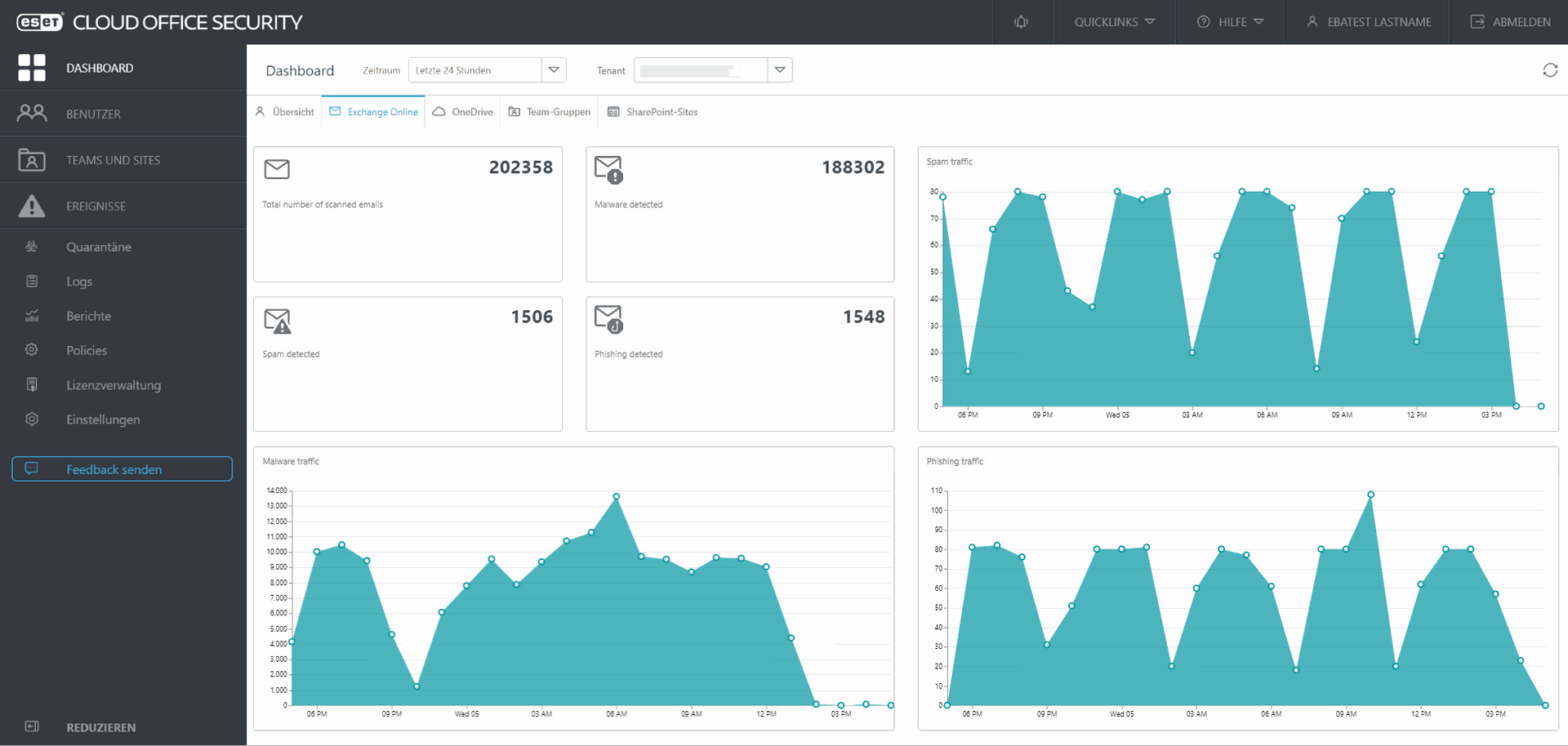The height and width of the screenshot is (746, 1568).
Task: Click the Policies gear icon
Action: click(32, 350)
